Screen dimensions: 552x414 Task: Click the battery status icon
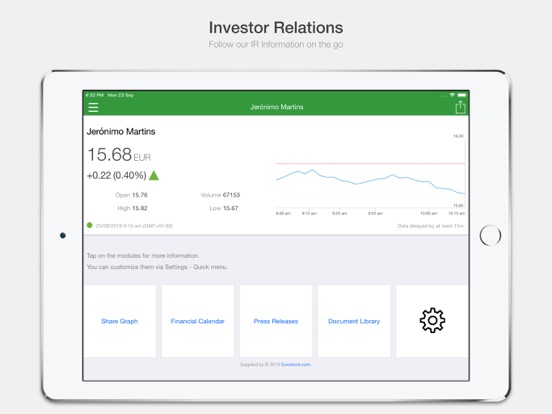(x=462, y=95)
